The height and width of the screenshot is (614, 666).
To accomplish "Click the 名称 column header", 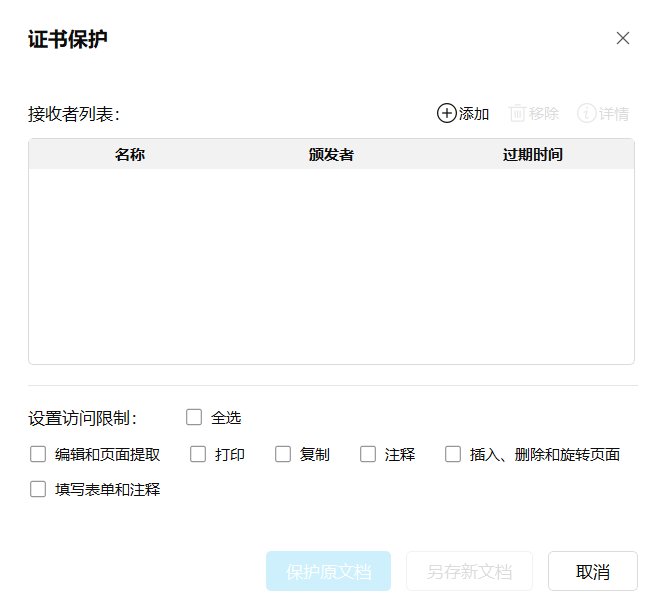I will click(x=130, y=155).
